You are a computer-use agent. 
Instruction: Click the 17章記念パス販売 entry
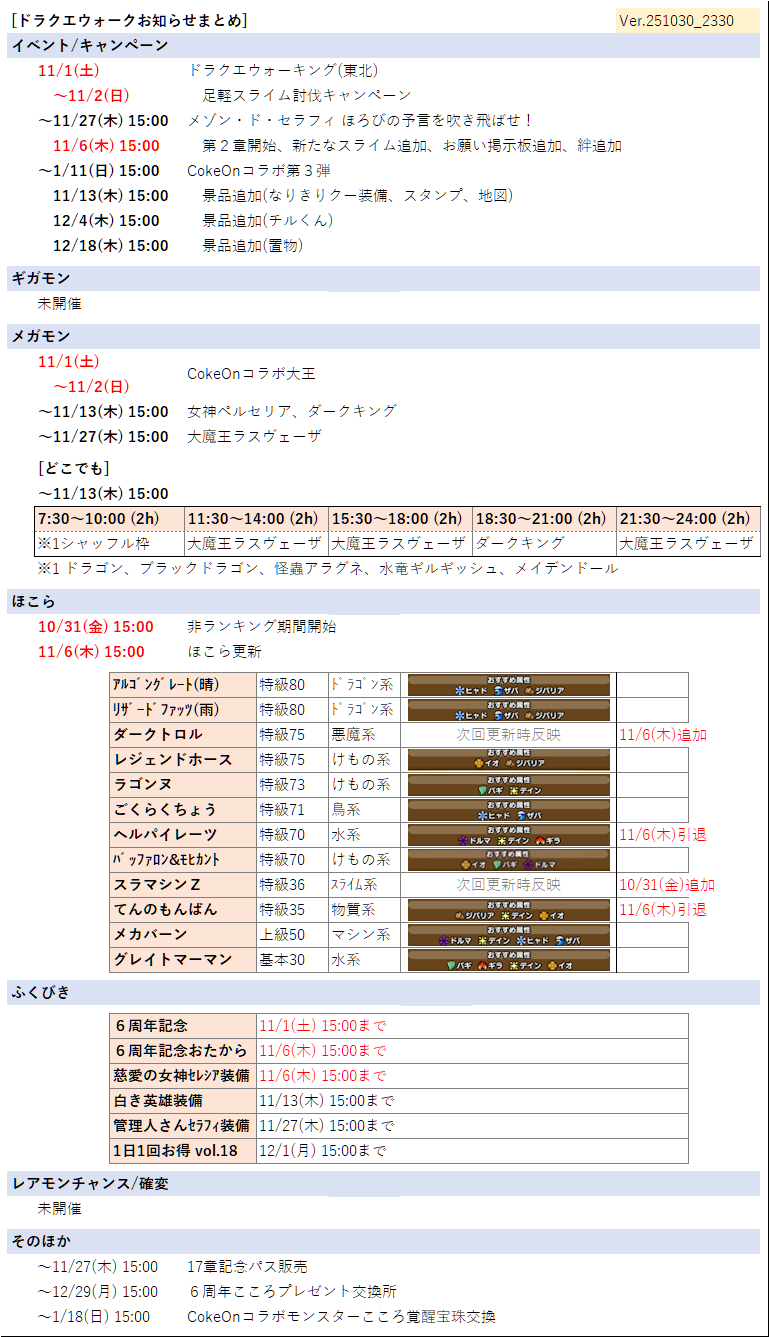tap(247, 1266)
